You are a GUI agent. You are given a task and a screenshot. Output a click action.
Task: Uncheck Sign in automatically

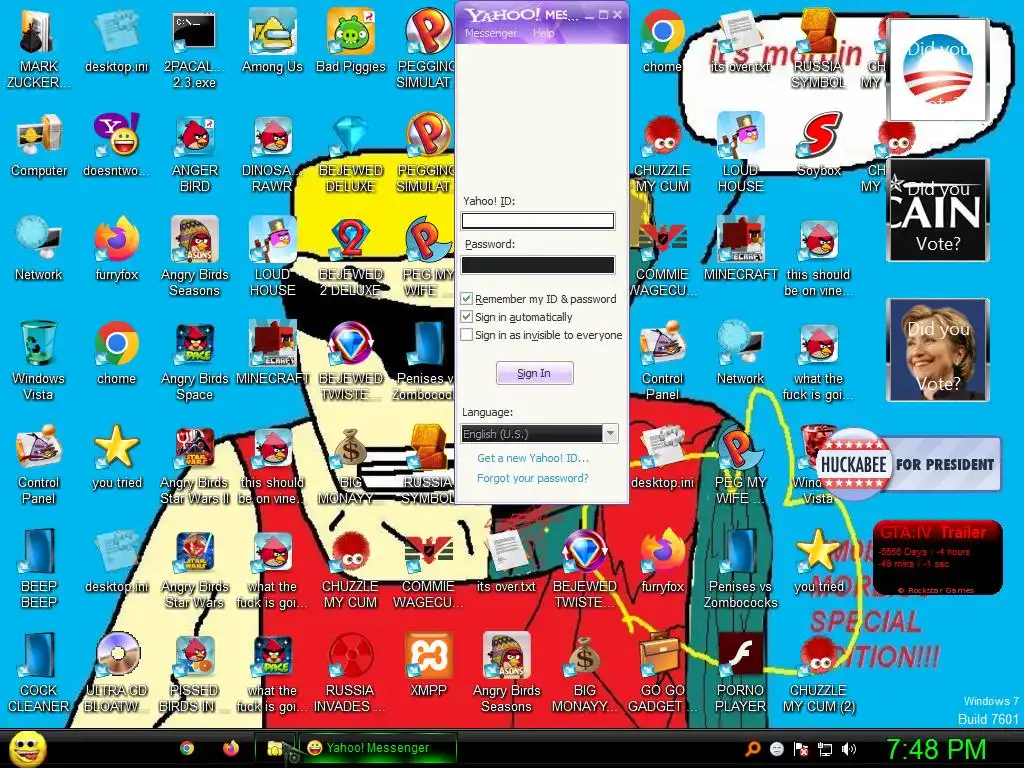[466, 317]
